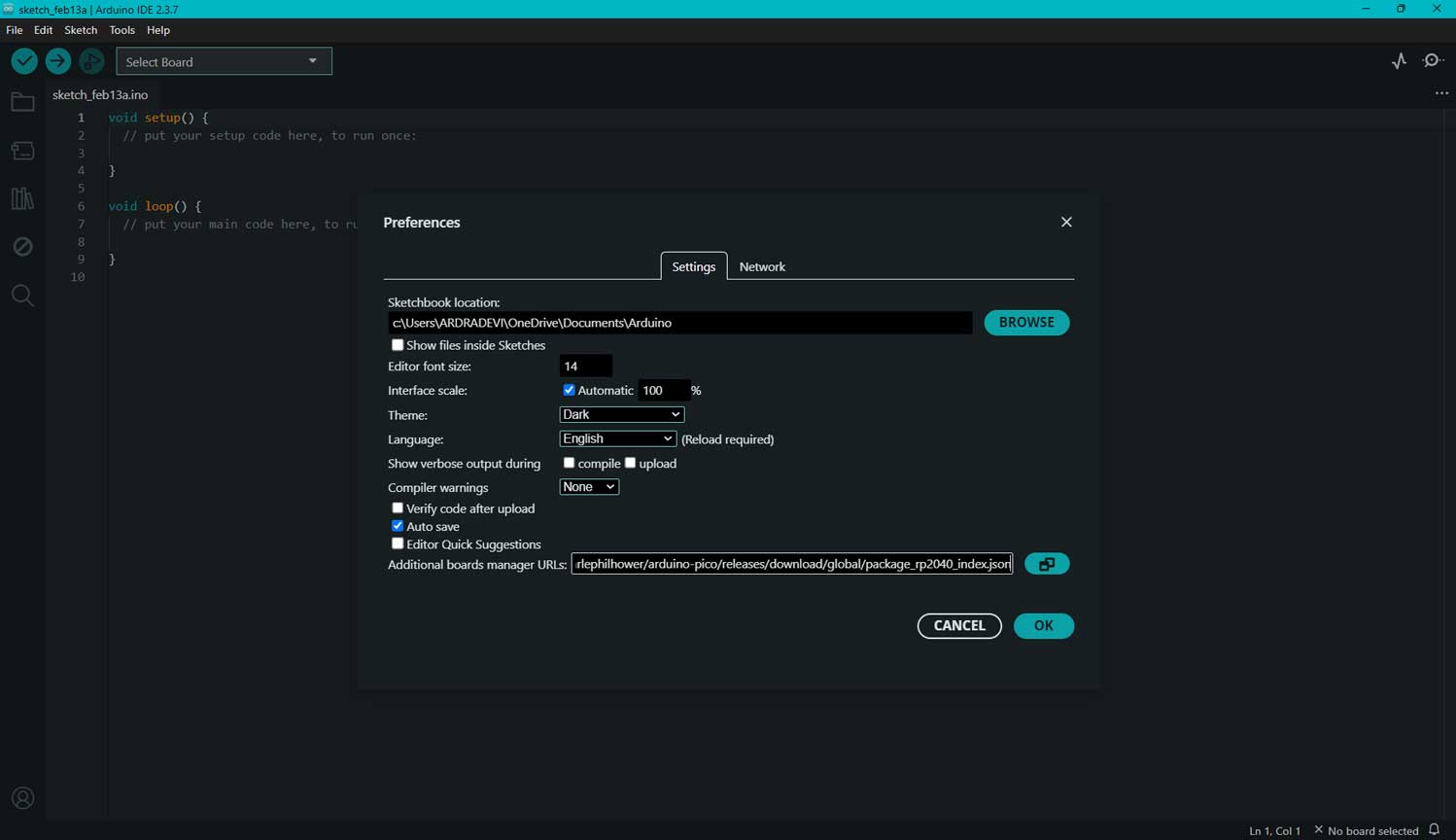Enable Verify code after upload
Screen dimensions: 1456x840
click(x=398, y=508)
